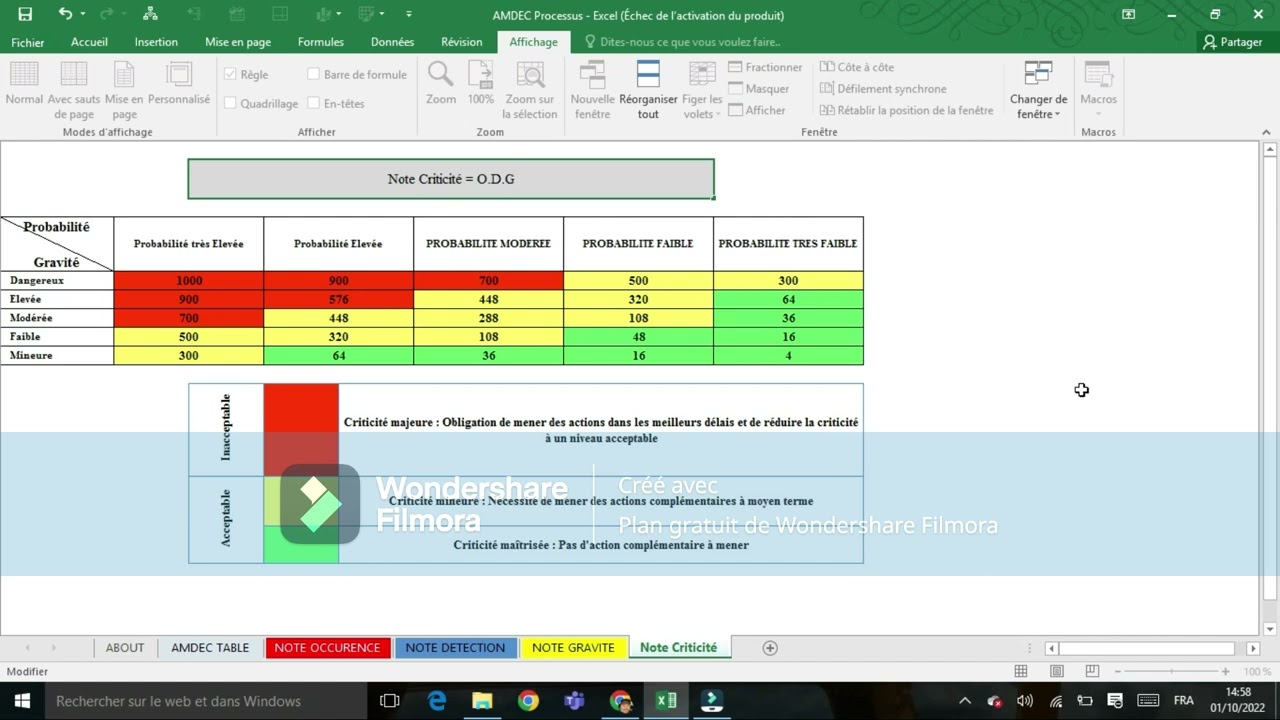The height and width of the screenshot is (720, 1280).
Task: Select the 'Note Criticité = O.D.G' cell
Action: [451, 179]
